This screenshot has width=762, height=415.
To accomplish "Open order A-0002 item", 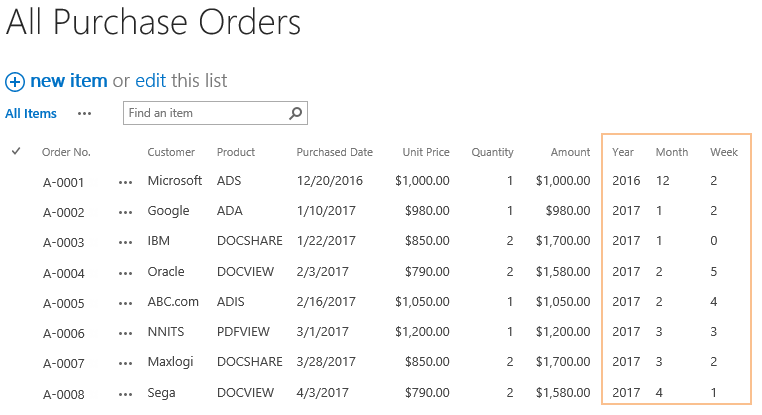I will (64, 212).
